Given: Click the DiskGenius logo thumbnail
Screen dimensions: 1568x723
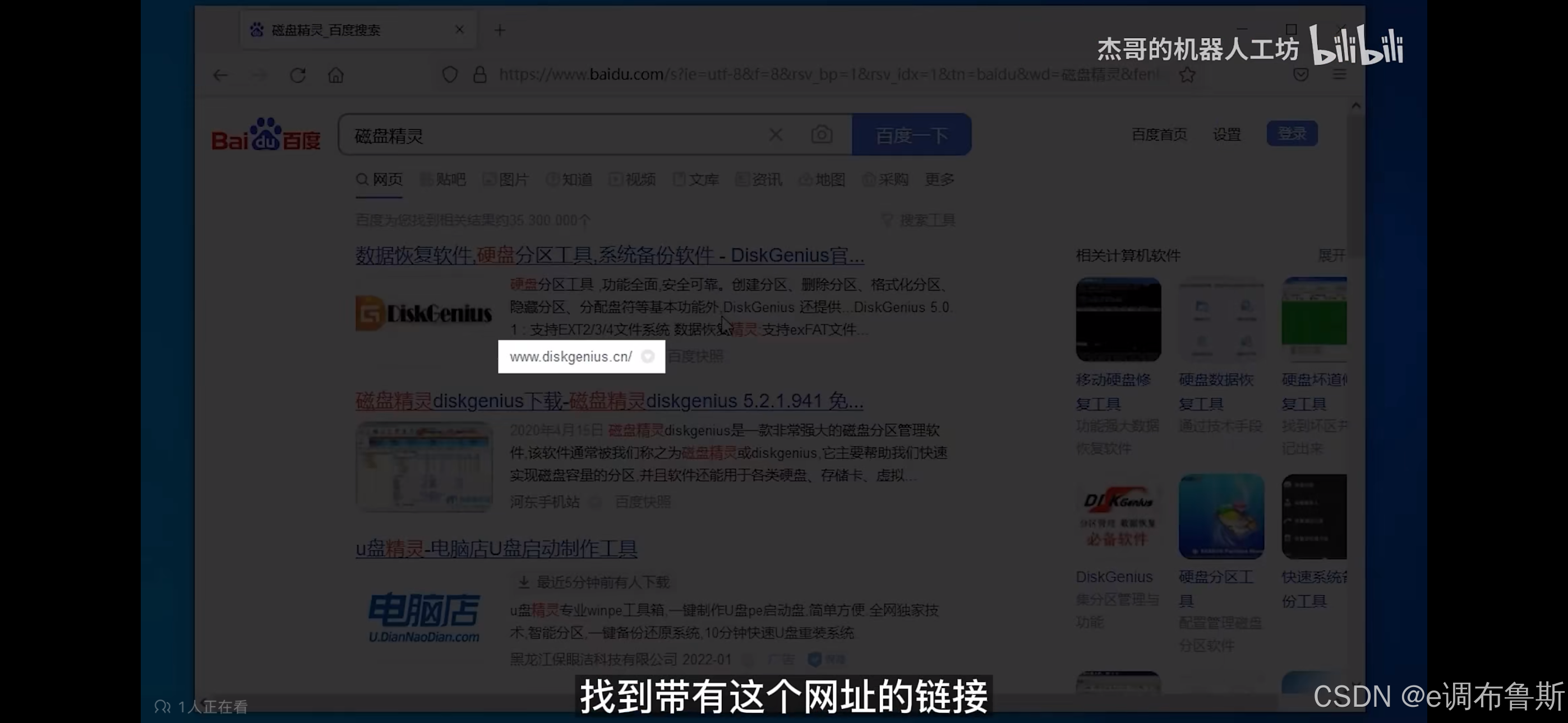Looking at the screenshot, I should 423,313.
